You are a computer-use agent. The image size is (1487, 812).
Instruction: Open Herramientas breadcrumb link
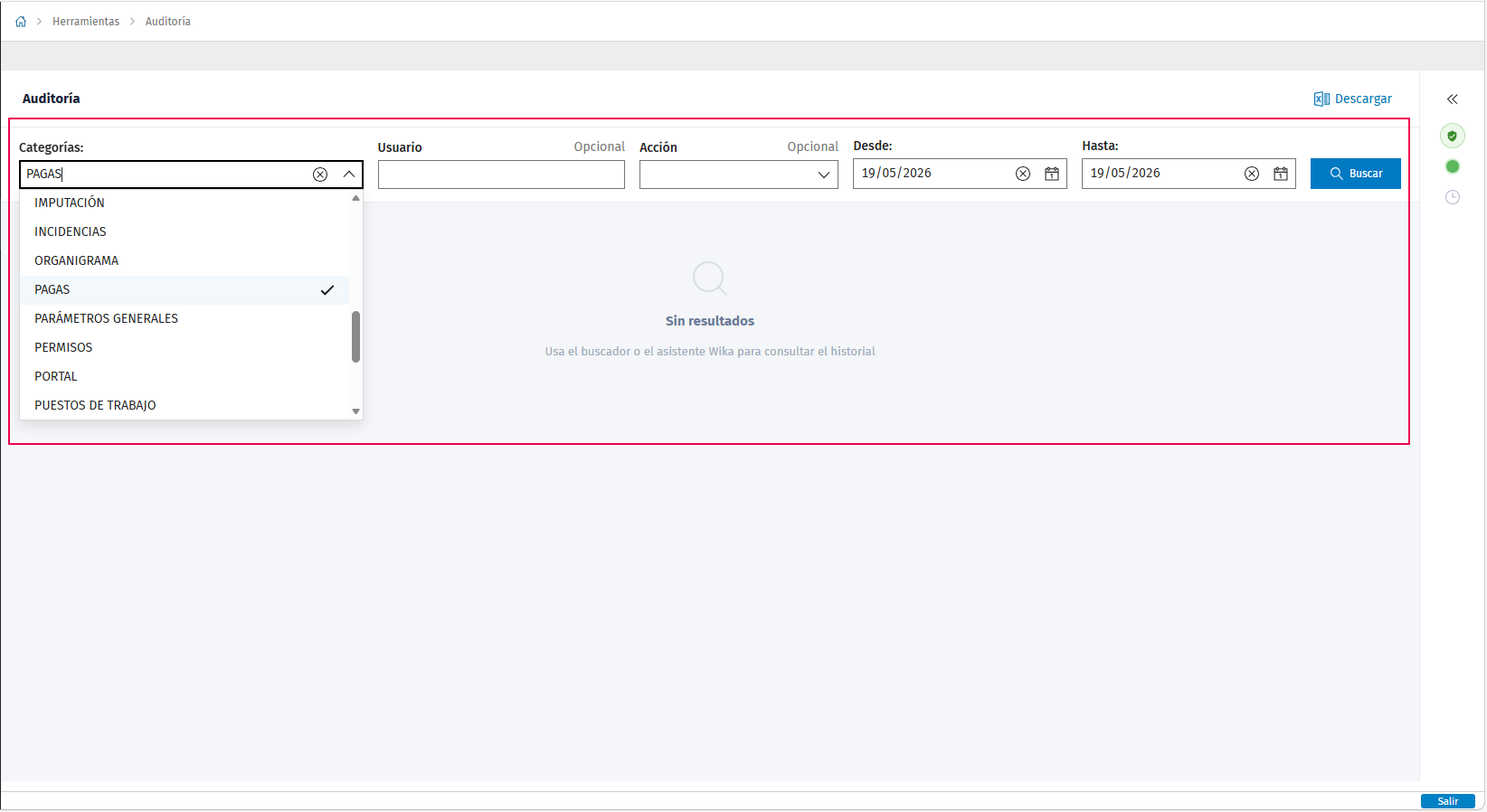tap(86, 22)
